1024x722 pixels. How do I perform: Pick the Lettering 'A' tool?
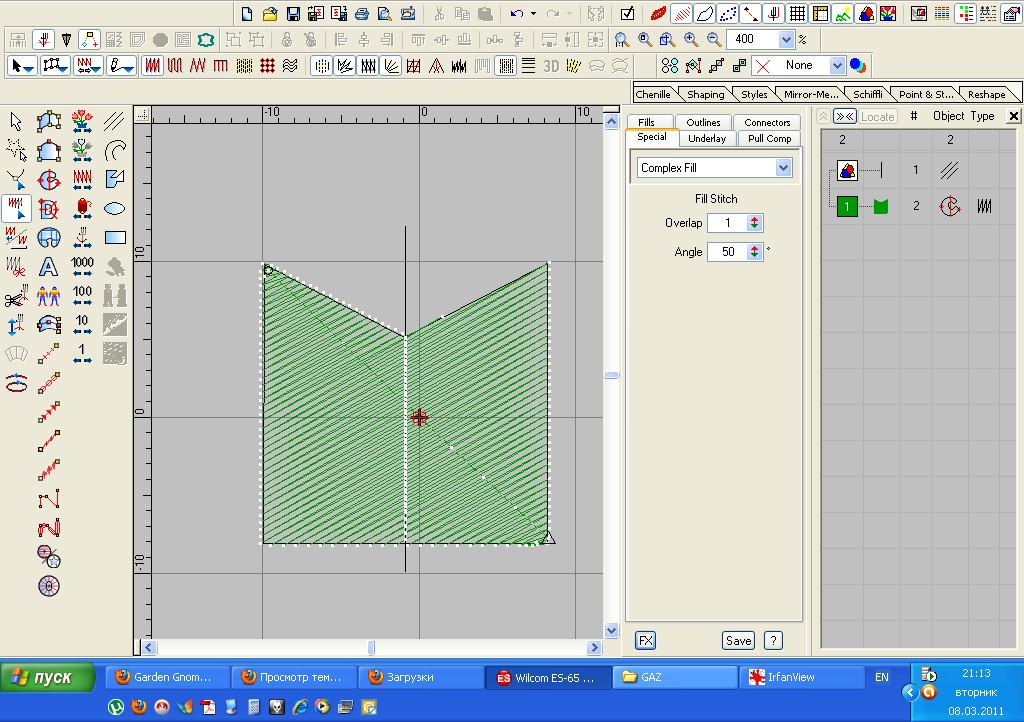tap(48, 267)
